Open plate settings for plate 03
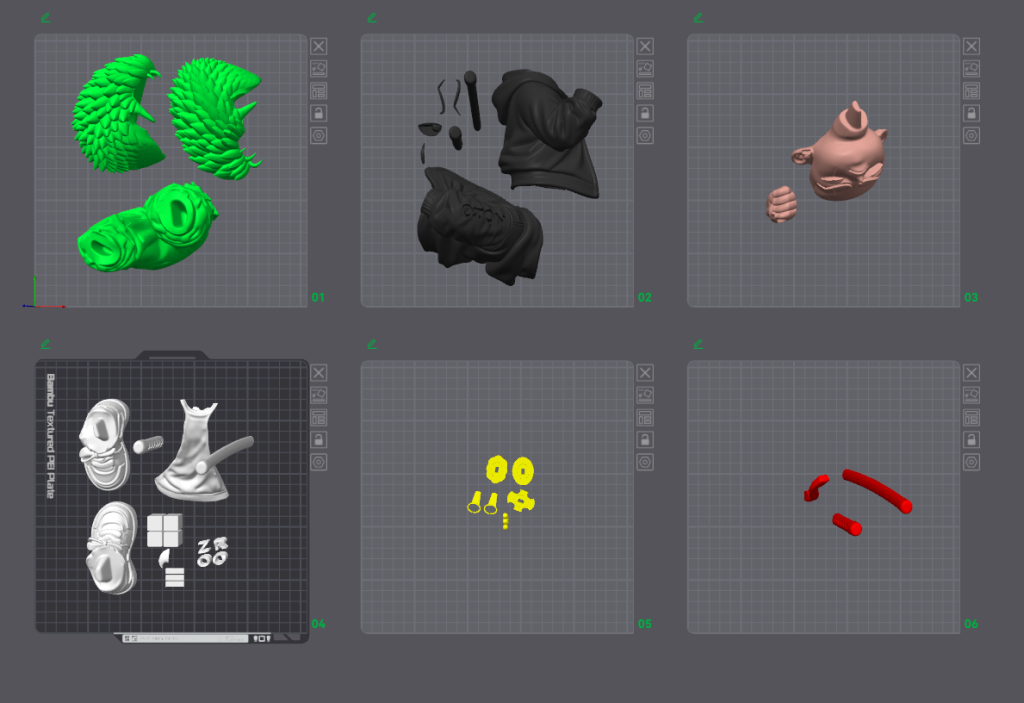 pyautogui.click(x=971, y=136)
